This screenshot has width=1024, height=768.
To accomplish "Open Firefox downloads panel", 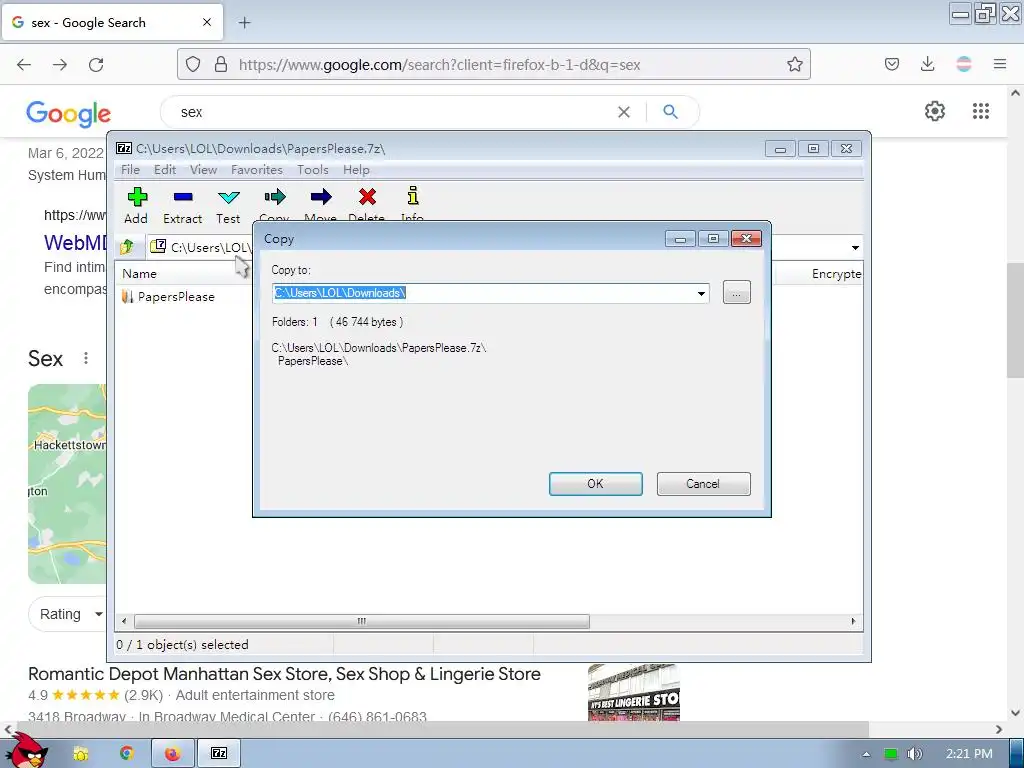I will [x=927, y=64].
